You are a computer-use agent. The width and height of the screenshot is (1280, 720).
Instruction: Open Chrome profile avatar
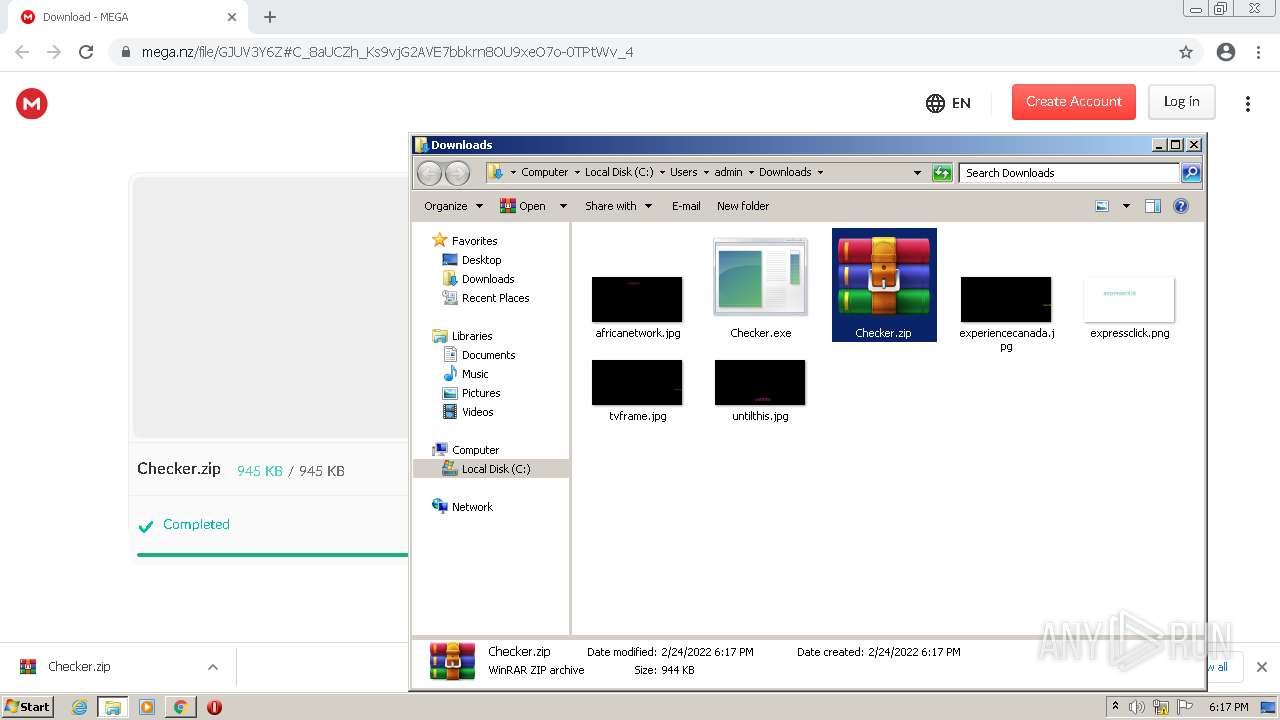(x=1226, y=52)
